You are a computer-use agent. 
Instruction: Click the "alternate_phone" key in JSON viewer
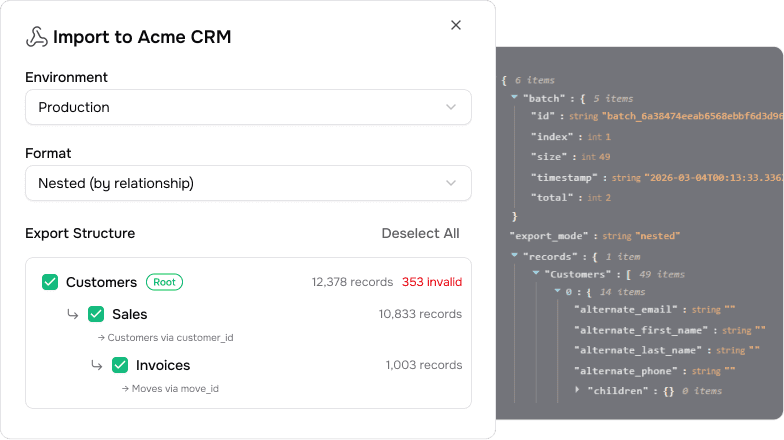coord(626,371)
